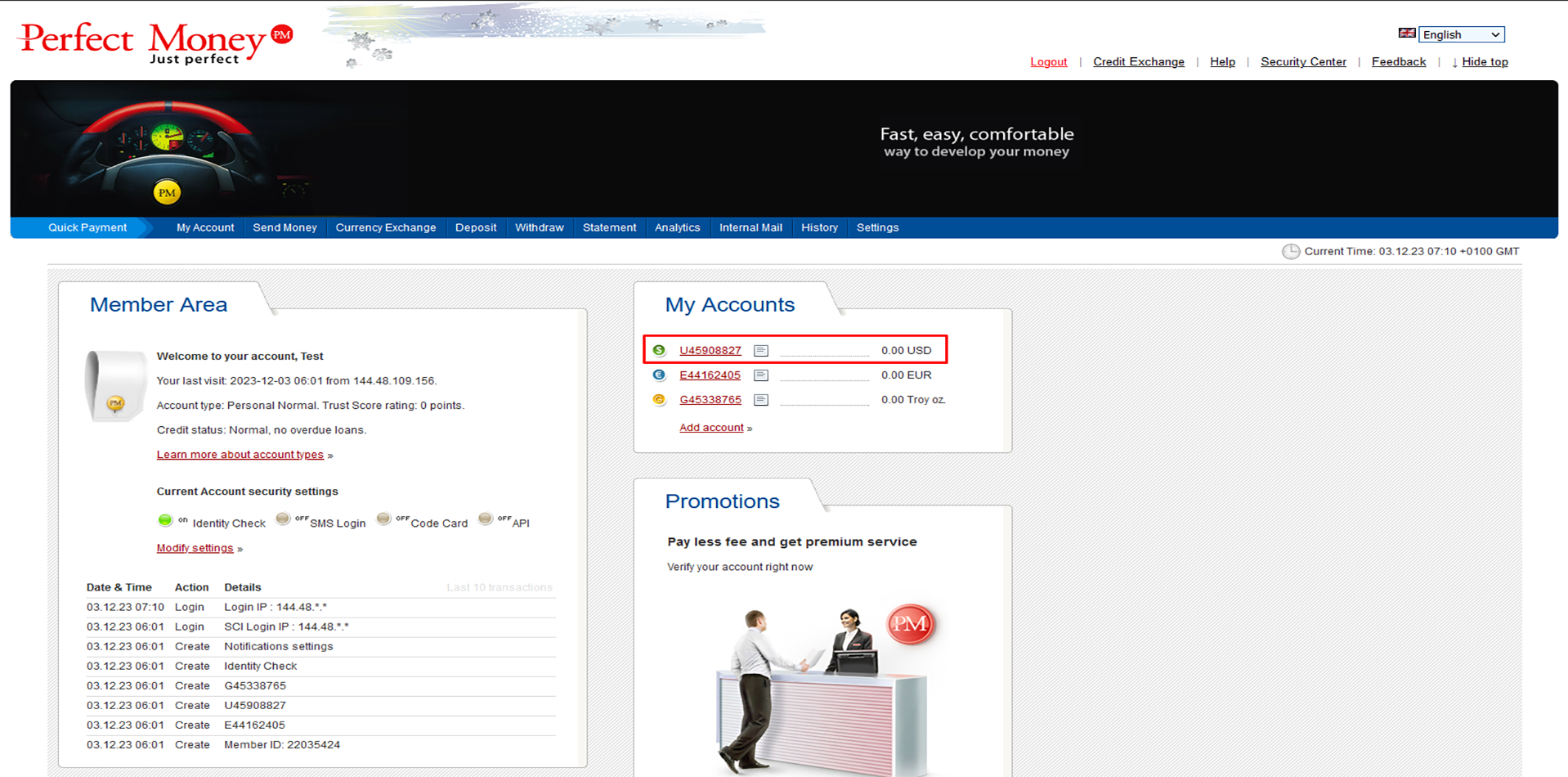The height and width of the screenshot is (777, 1568).
Task: Go to Send Money
Action: coord(284,227)
